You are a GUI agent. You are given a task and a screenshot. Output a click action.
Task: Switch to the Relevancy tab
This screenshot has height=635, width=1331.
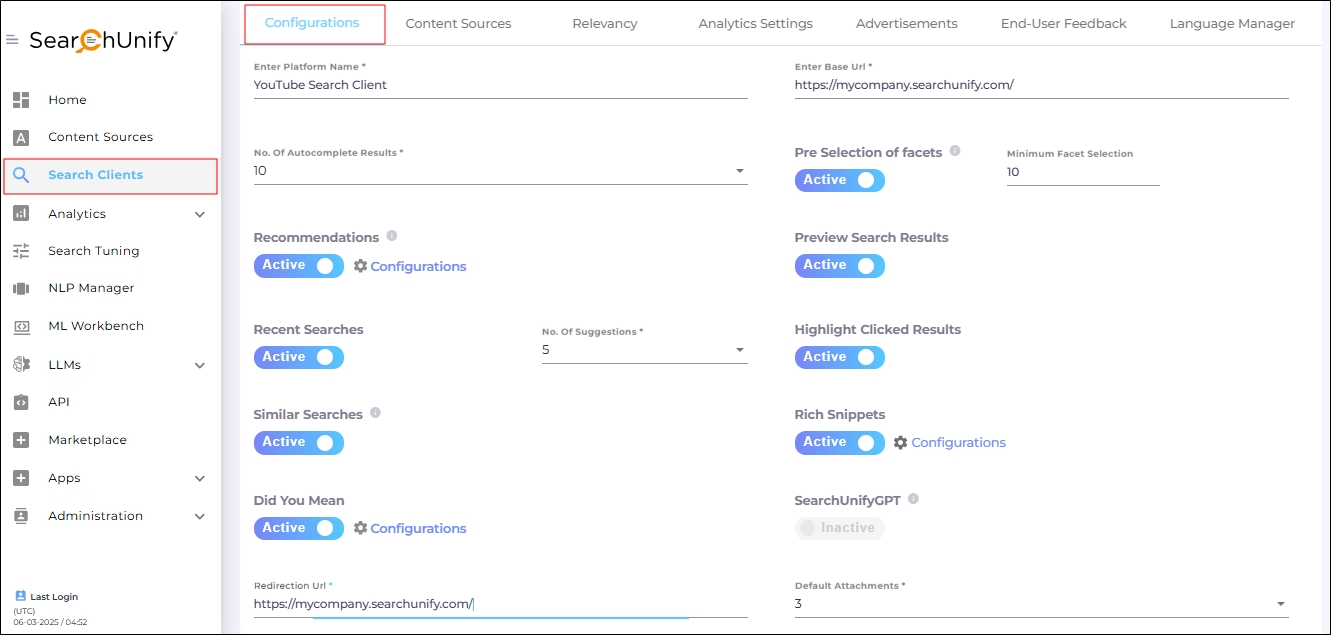pyautogui.click(x=604, y=24)
